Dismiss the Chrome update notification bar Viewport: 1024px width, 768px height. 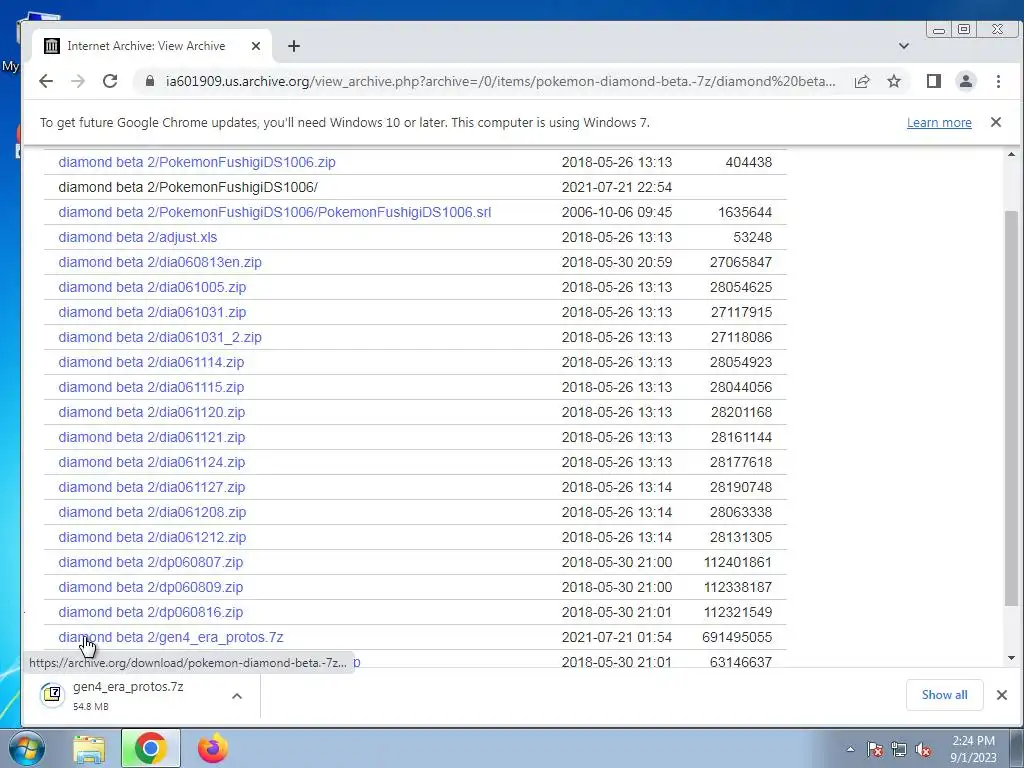[x=995, y=122]
